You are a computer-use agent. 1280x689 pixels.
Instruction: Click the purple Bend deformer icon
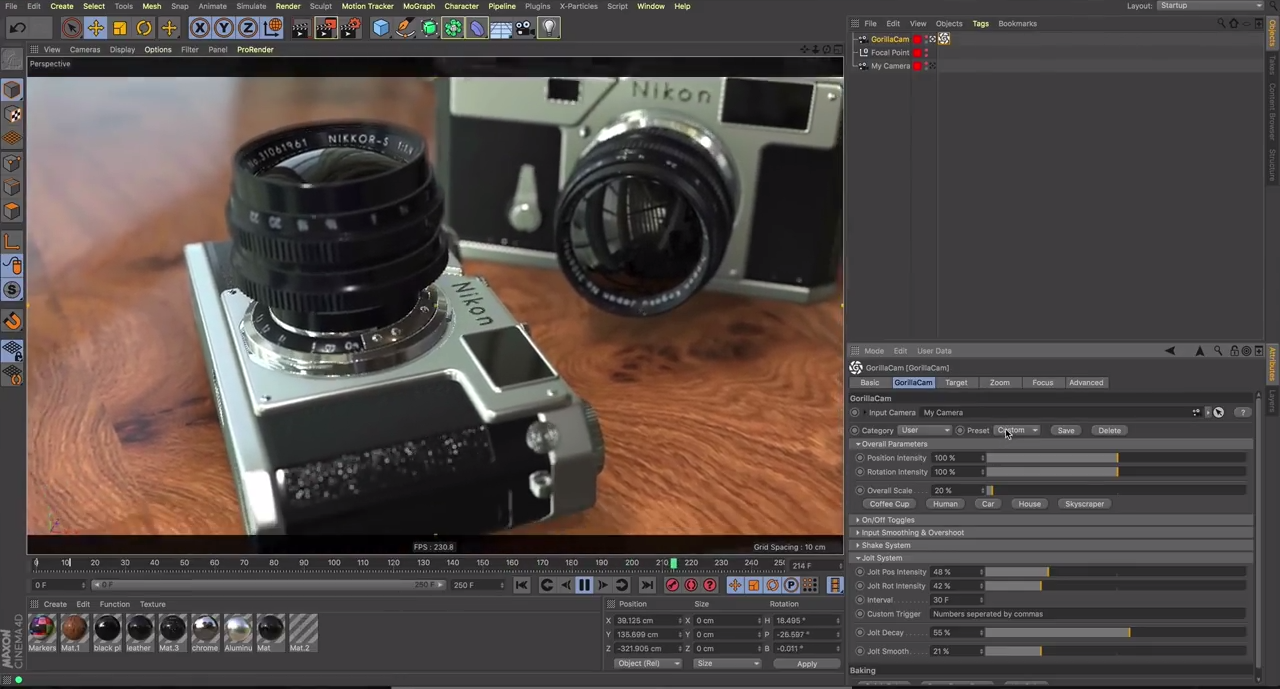(x=477, y=28)
